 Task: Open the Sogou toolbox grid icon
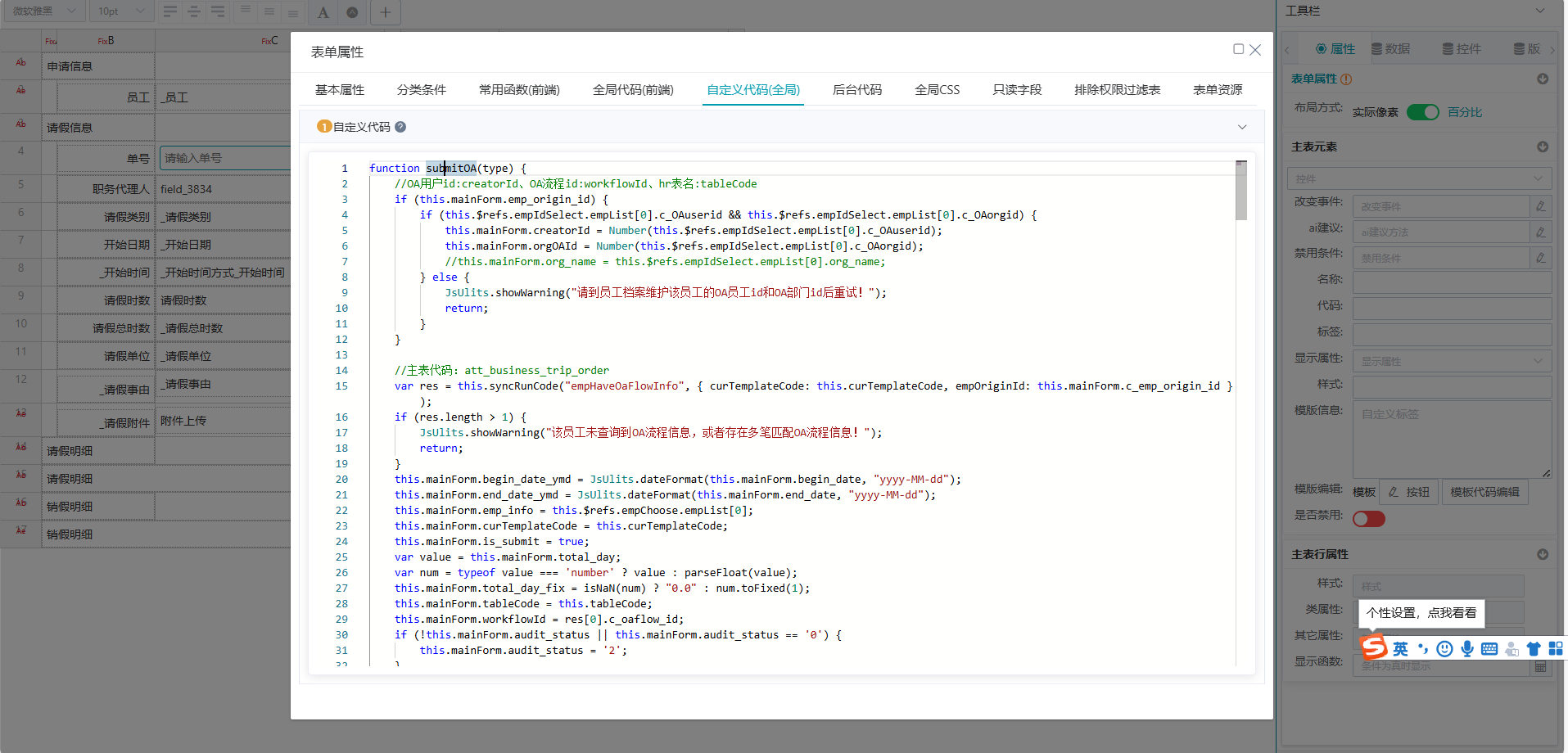pyautogui.click(x=1556, y=649)
